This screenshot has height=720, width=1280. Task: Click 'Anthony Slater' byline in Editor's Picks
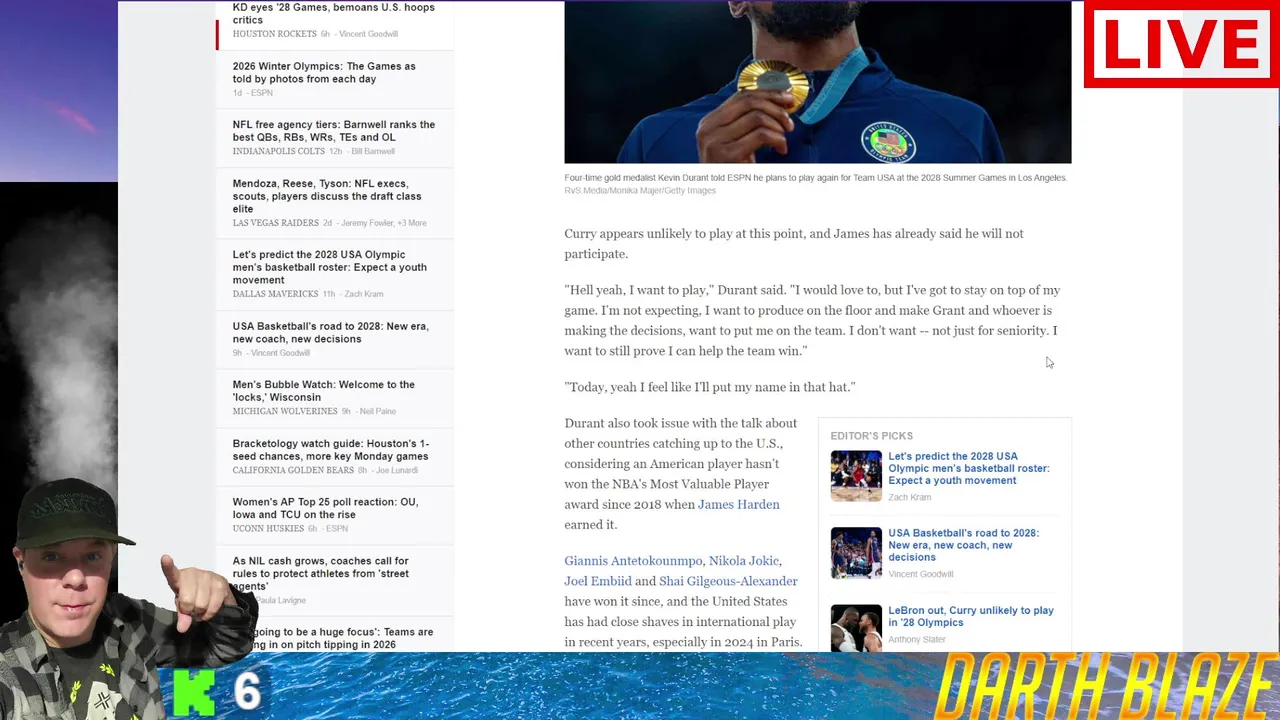coord(917,640)
